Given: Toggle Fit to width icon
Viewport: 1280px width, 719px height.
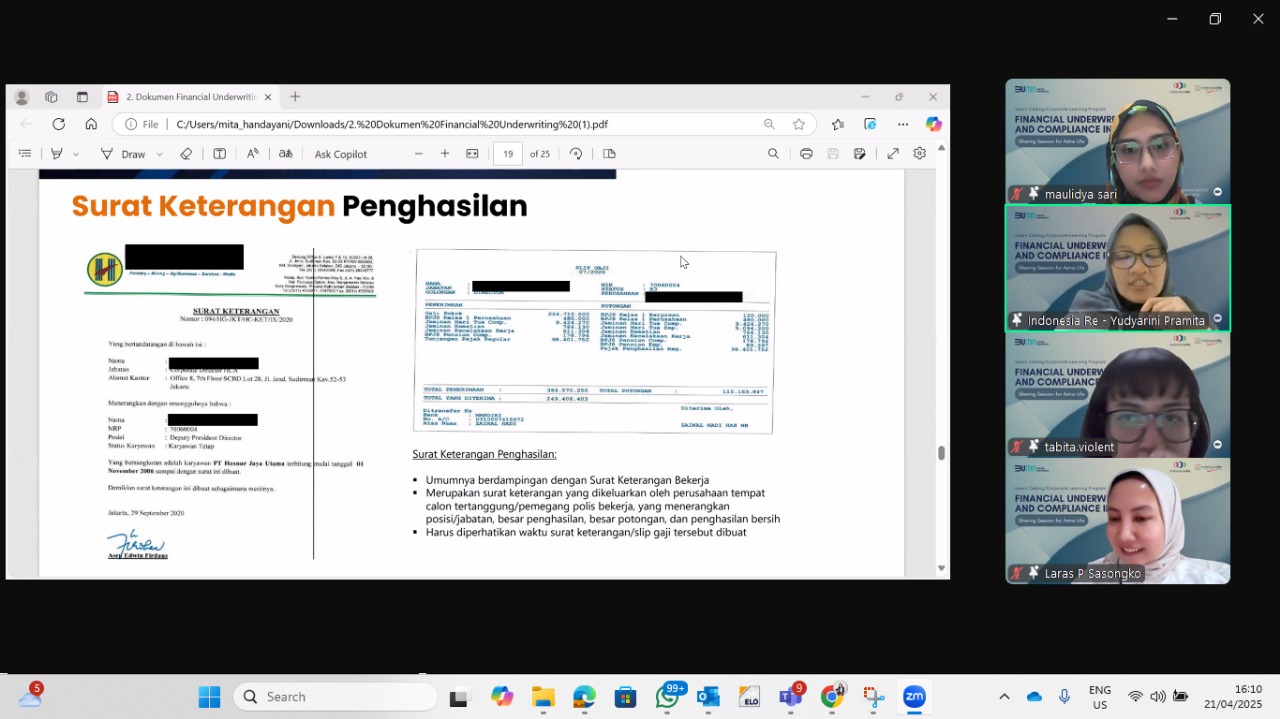Looking at the screenshot, I should [472, 154].
